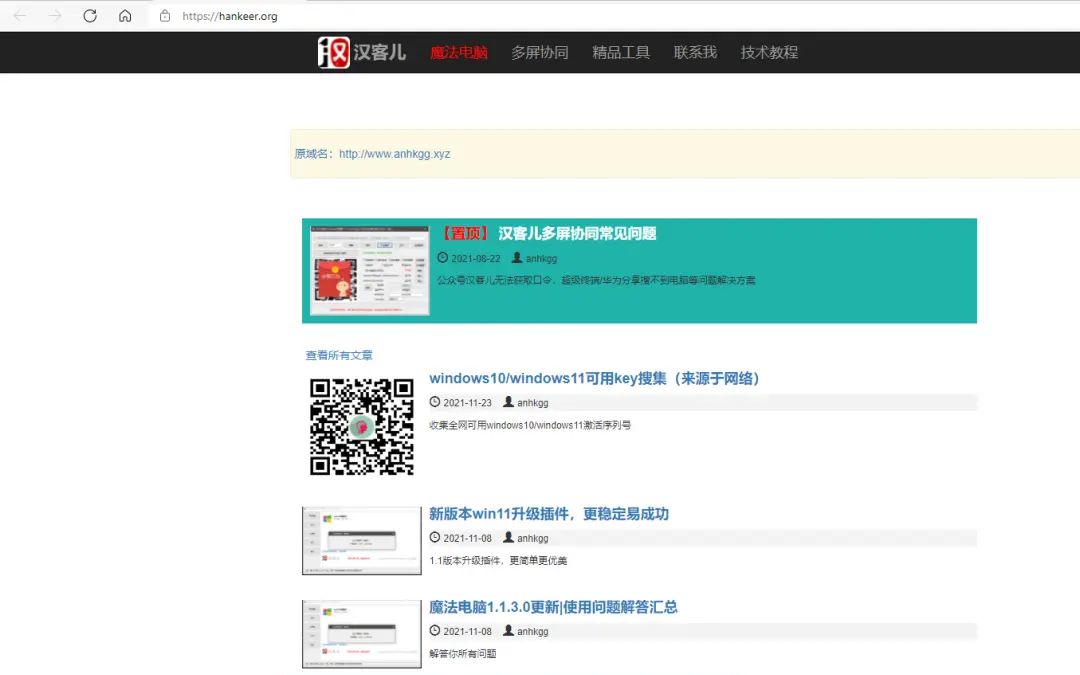Click the date text 2021-11-23

click(467, 402)
